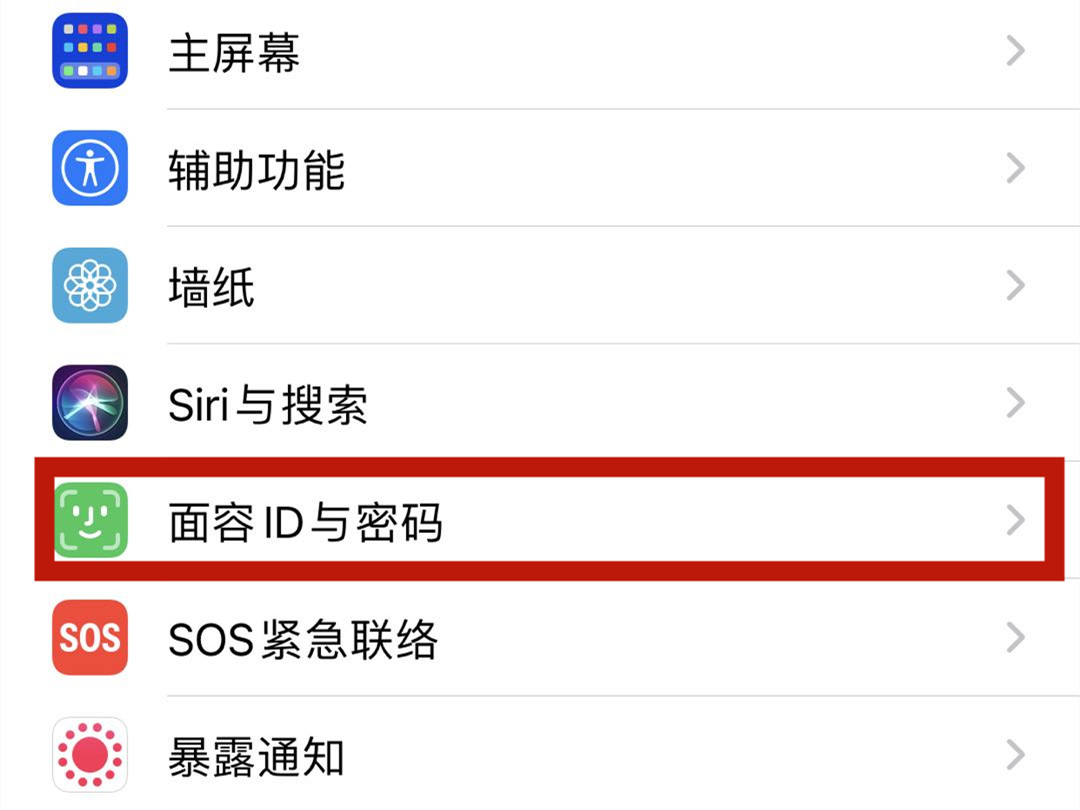Tap the red SOS icon
Screen dimensions: 1080x810
pos(90,637)
